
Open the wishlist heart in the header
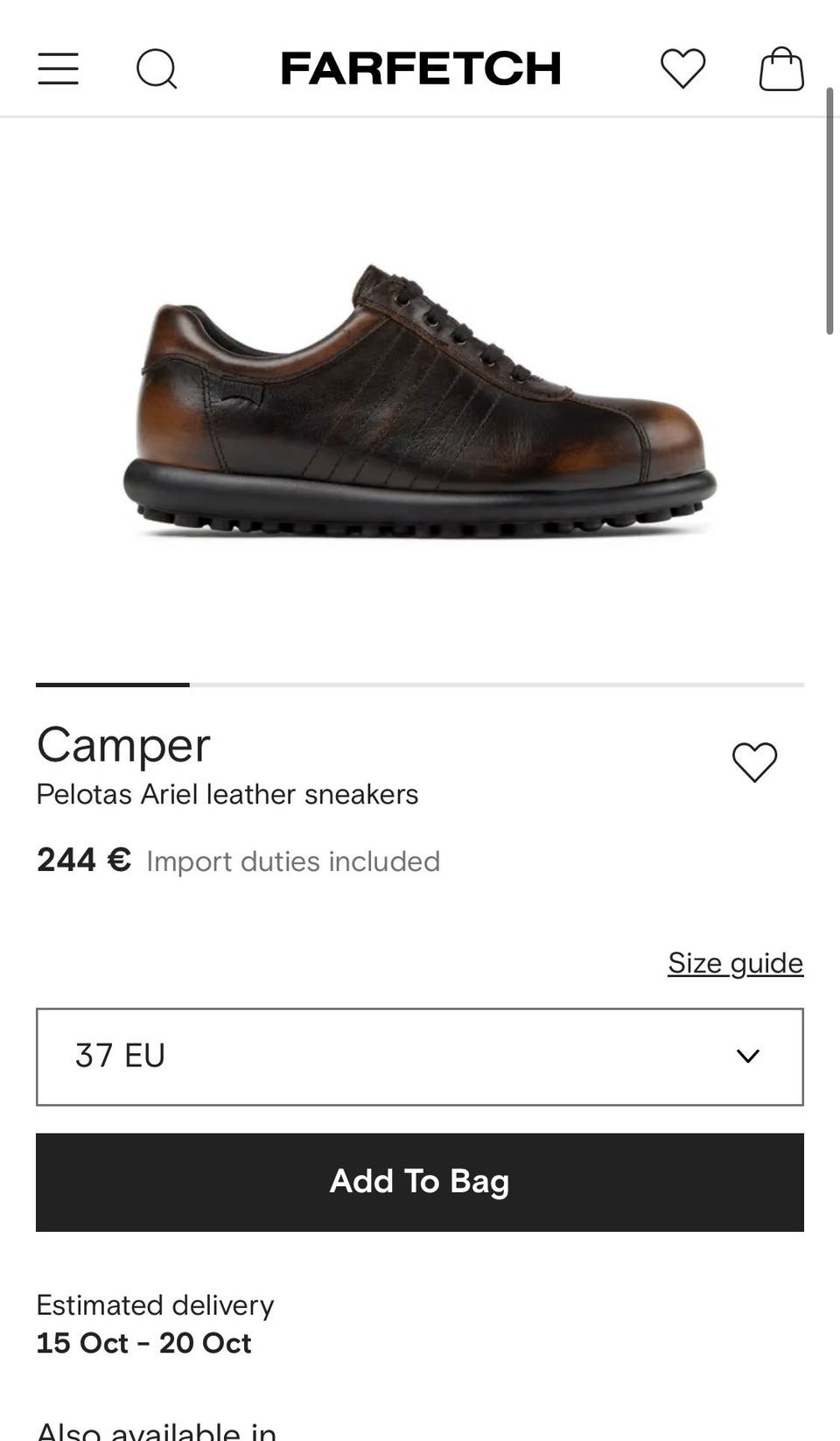[682, 68]
